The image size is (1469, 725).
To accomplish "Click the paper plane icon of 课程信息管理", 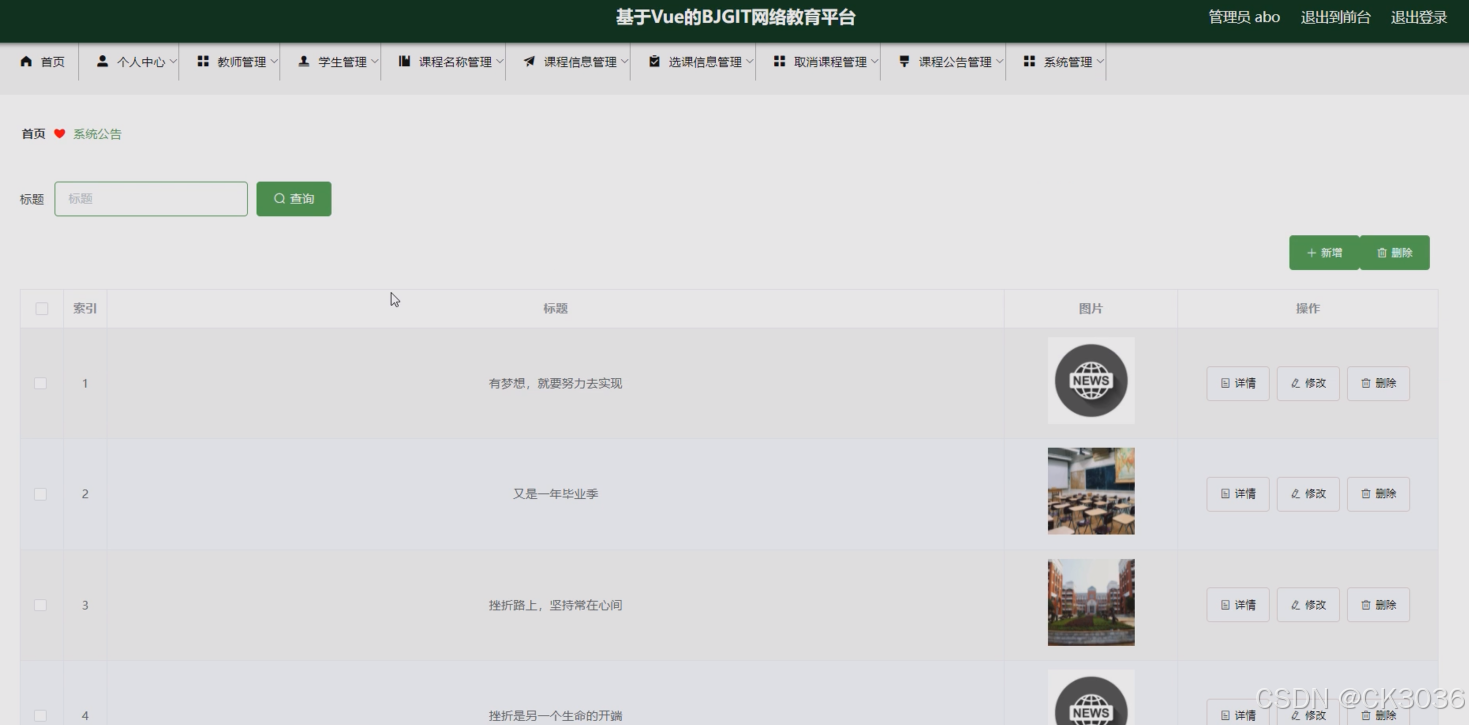I will tap(529, 61).
